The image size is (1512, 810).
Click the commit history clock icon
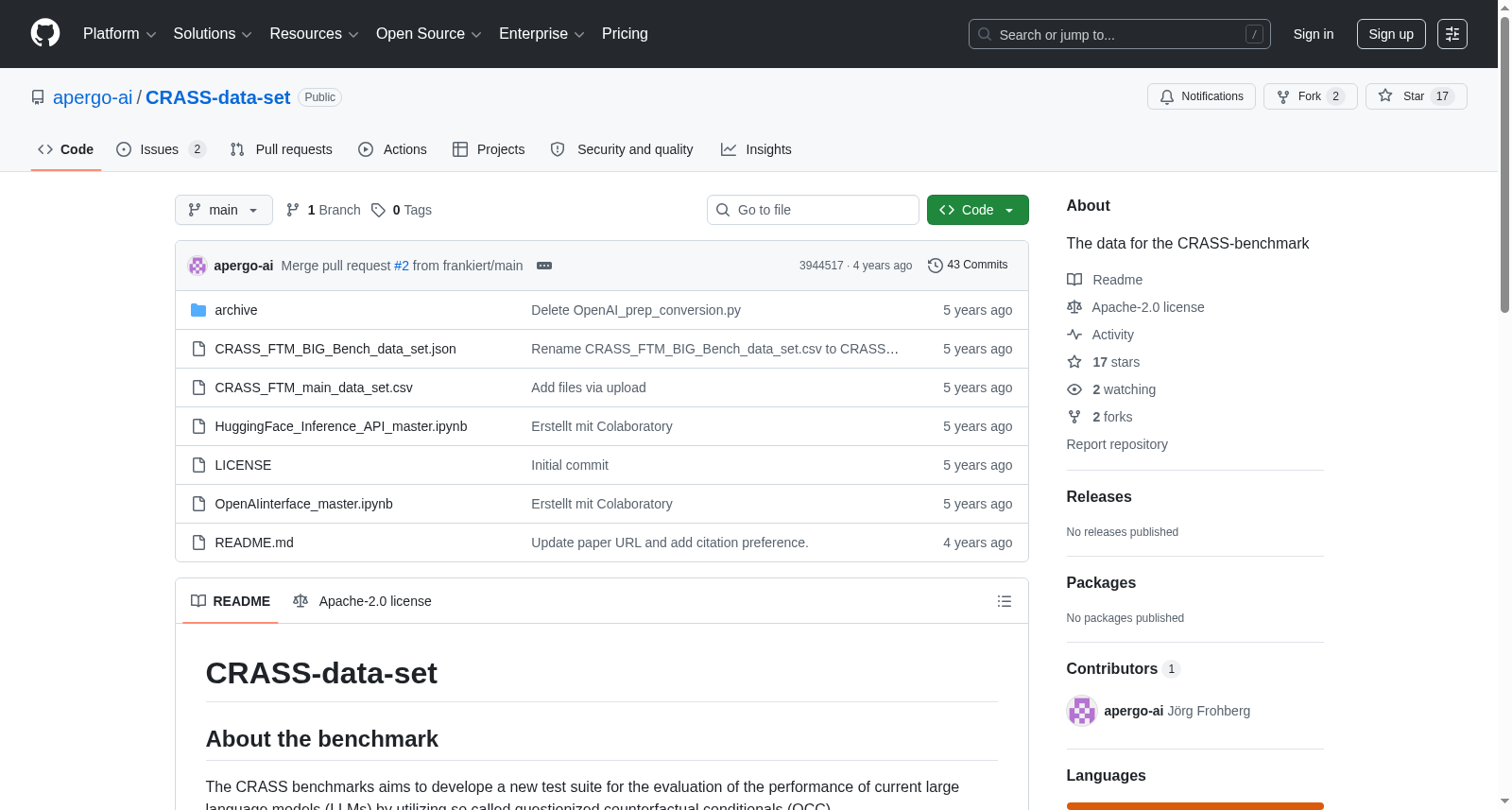(x=936, y=266)
